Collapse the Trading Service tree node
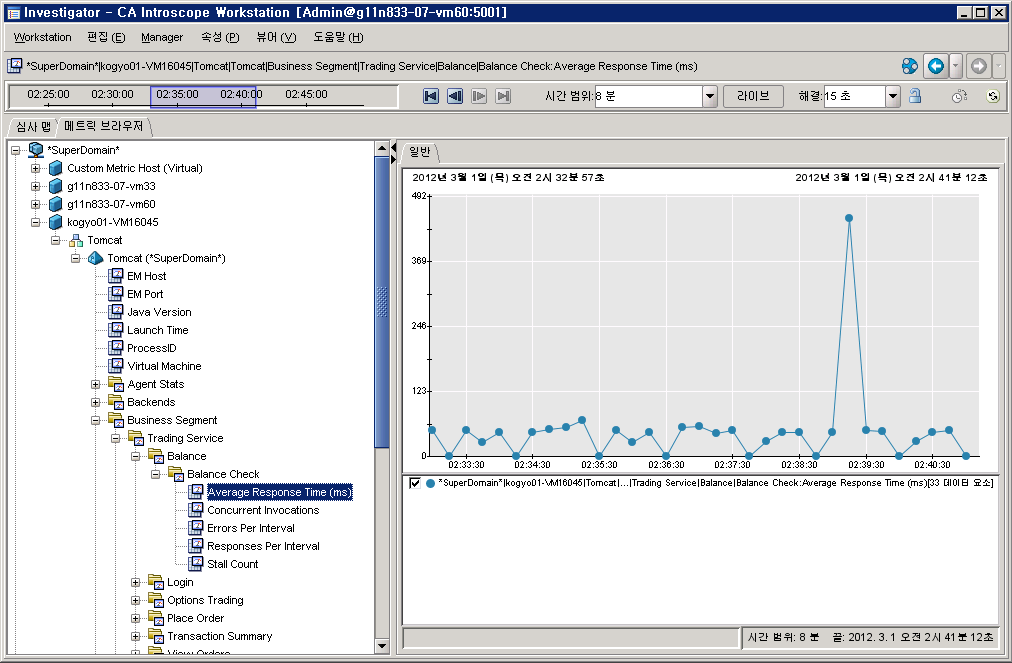1012x663 pixels. (116, 438)
